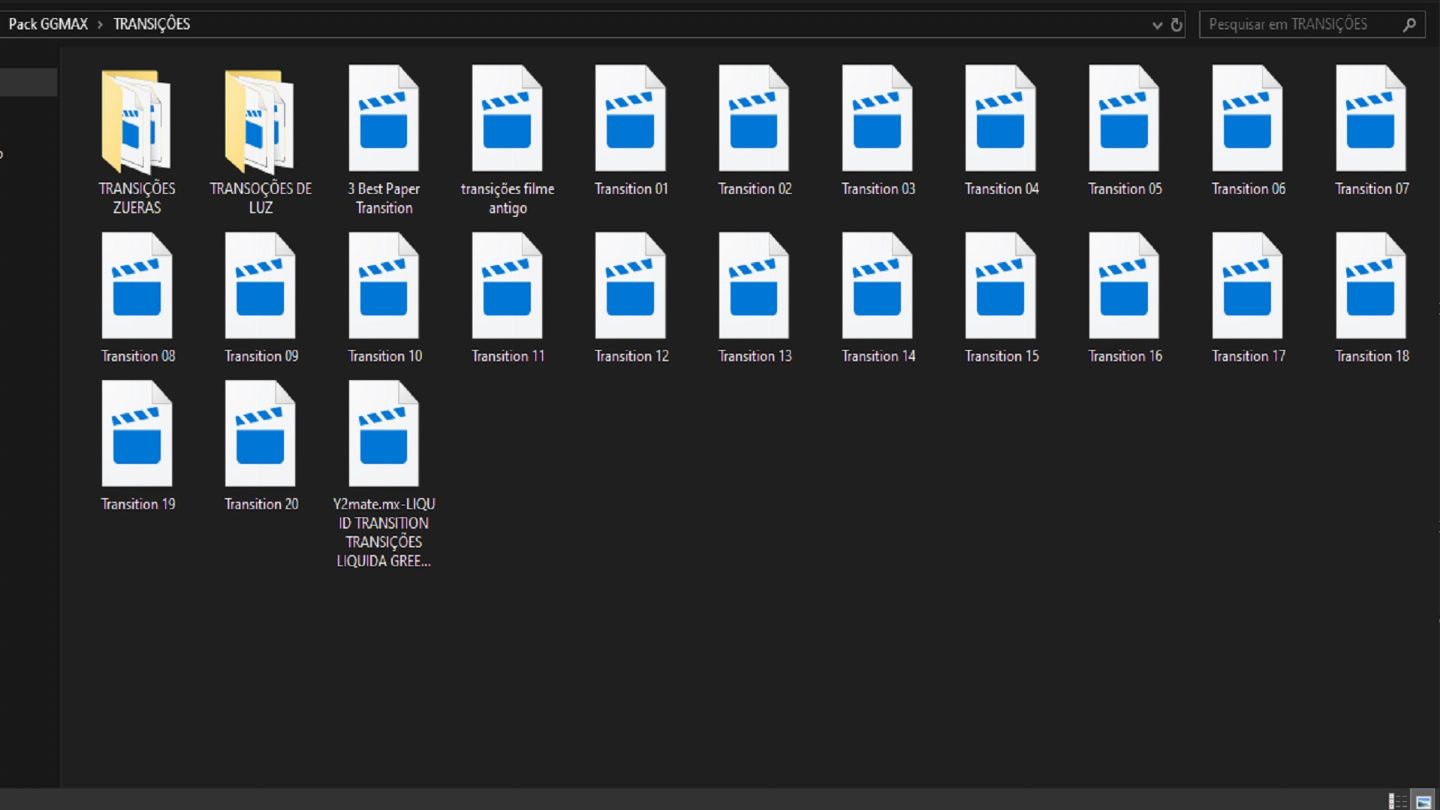
Task: Click TRANSIÇÕES in the address path
Action: (152, 24)
